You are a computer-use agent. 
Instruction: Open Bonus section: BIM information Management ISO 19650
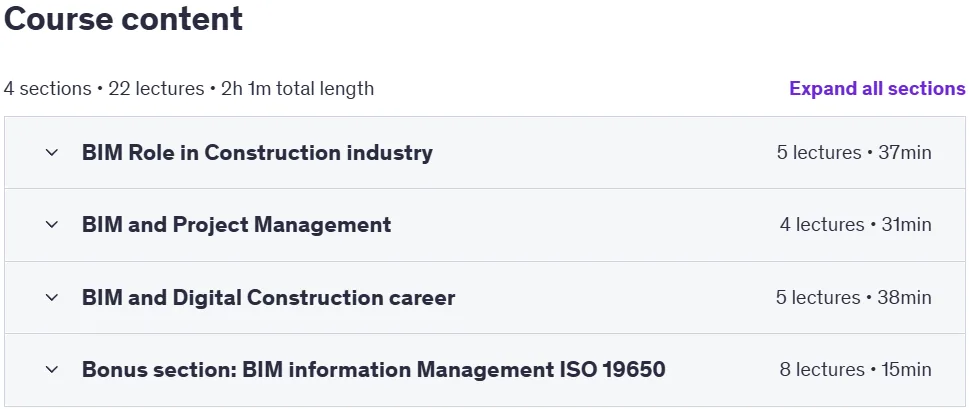tap(373, 369)
